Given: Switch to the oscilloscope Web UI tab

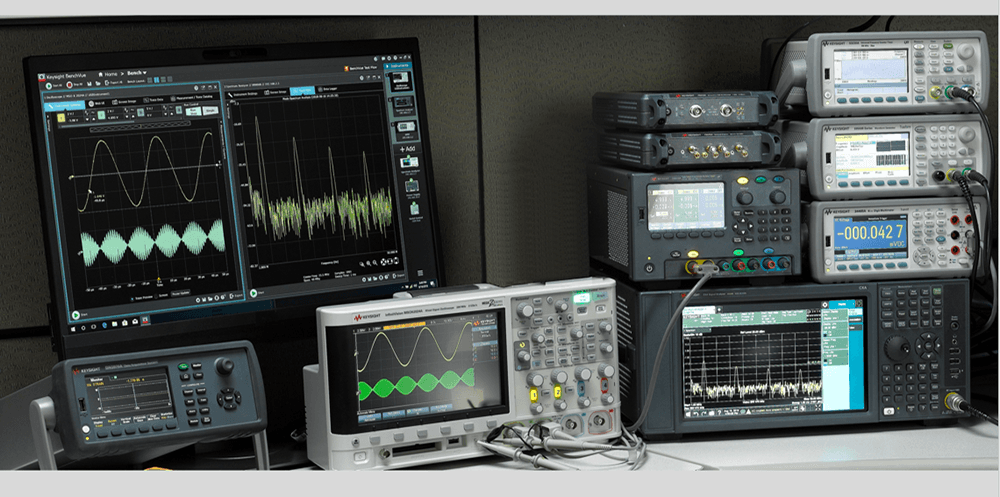Looking at the screenshot, I should (97, 103).
